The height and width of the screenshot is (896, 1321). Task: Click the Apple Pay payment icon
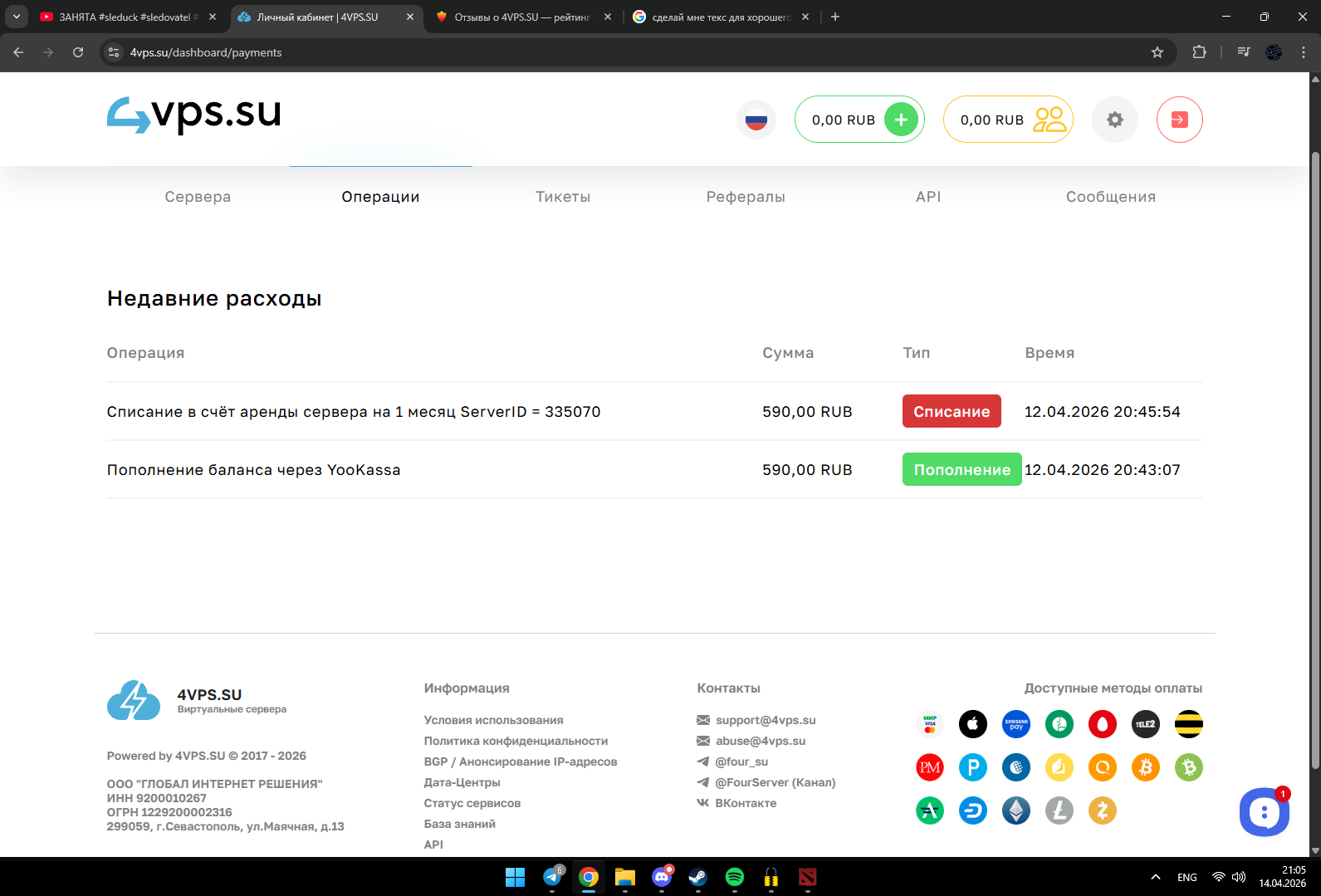pyautogui.click(x=972, y=724)
